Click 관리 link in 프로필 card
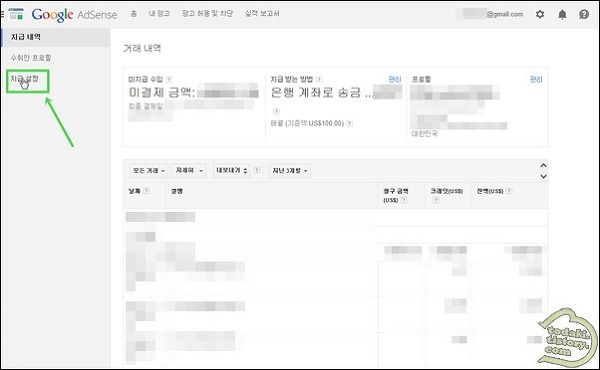Image resolution: width=600 pixels, height=370 pixels. coord(536,79)
